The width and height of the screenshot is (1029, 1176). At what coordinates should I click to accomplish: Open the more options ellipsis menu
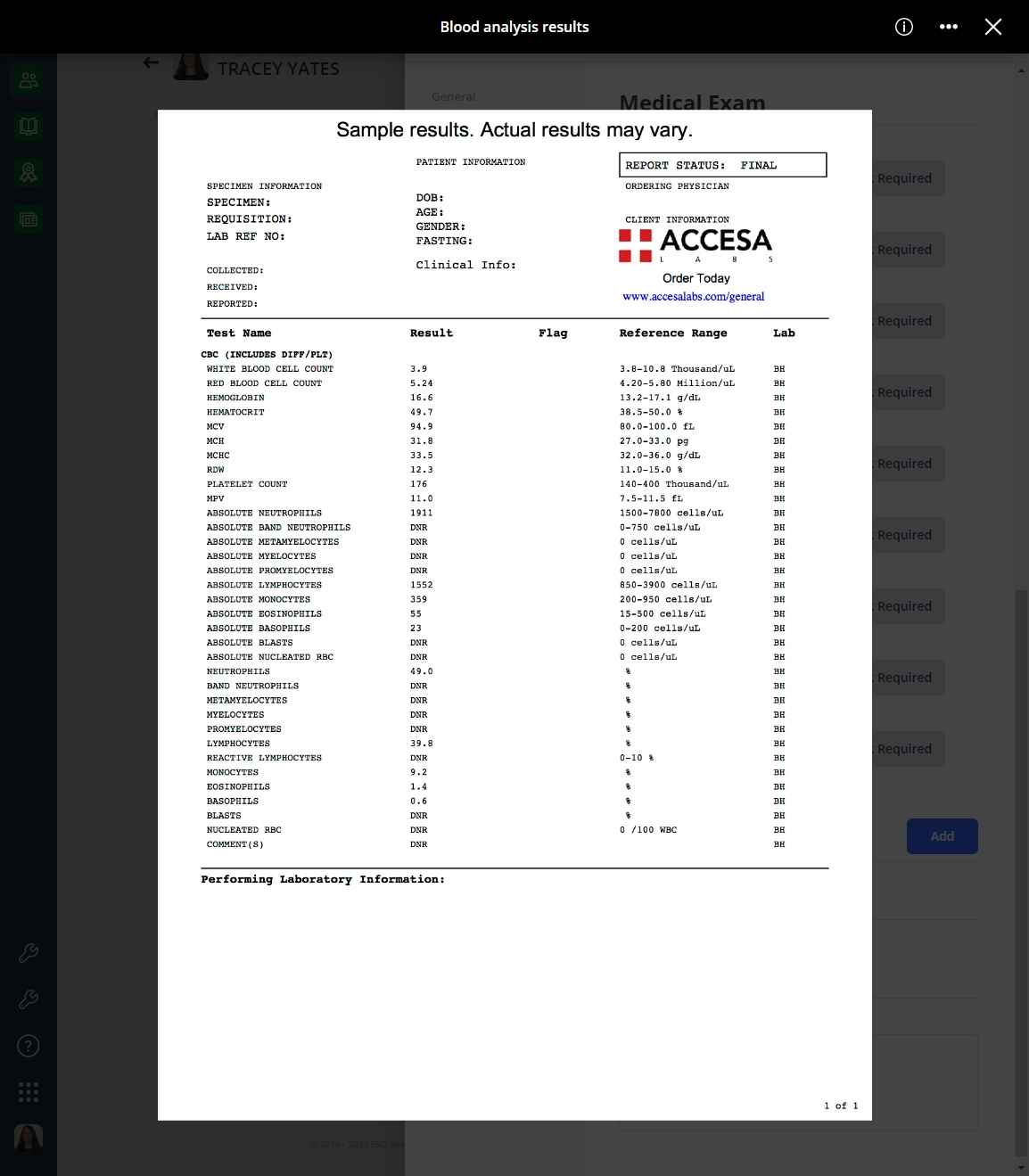point(949,27)
